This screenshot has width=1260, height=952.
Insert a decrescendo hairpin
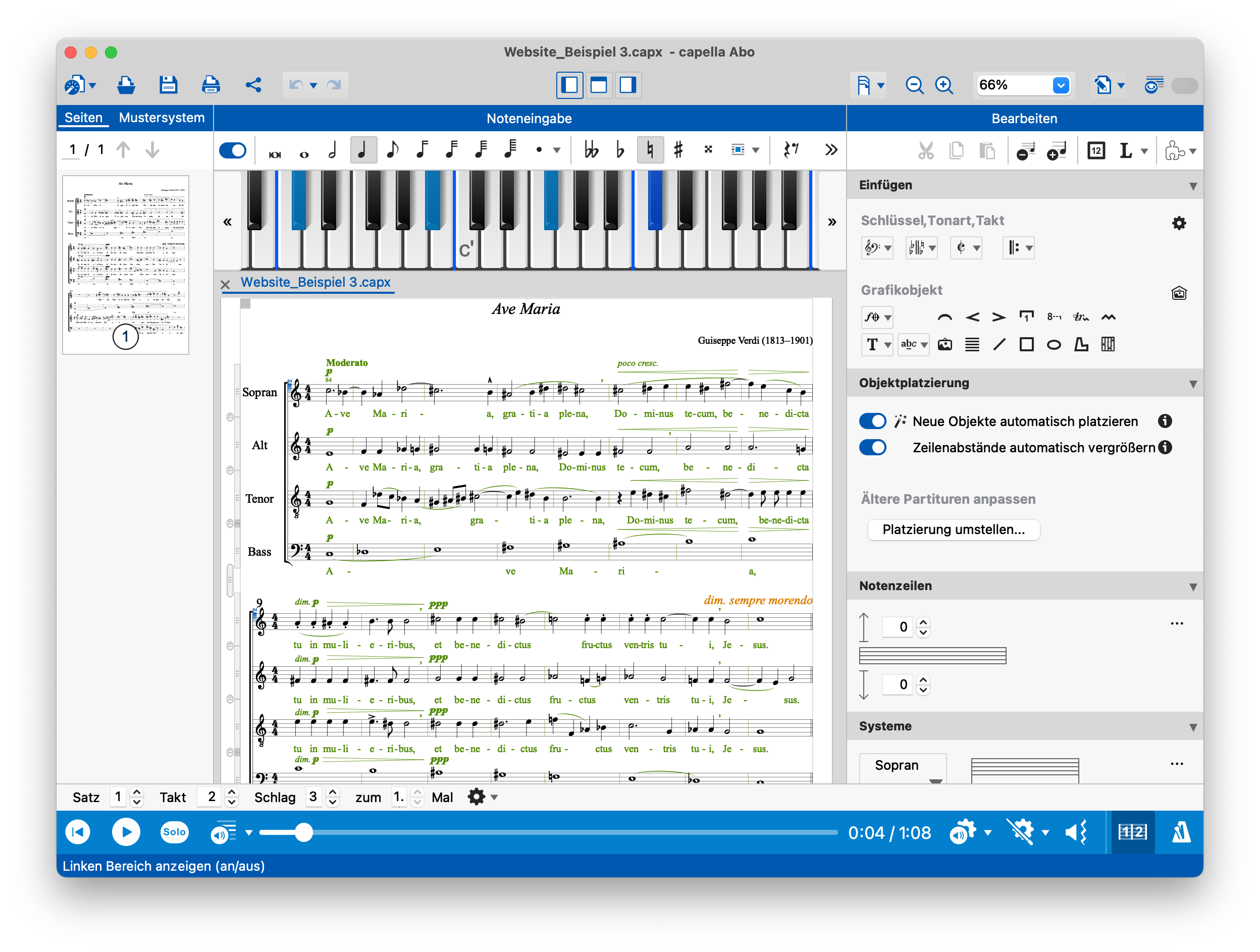999,318
